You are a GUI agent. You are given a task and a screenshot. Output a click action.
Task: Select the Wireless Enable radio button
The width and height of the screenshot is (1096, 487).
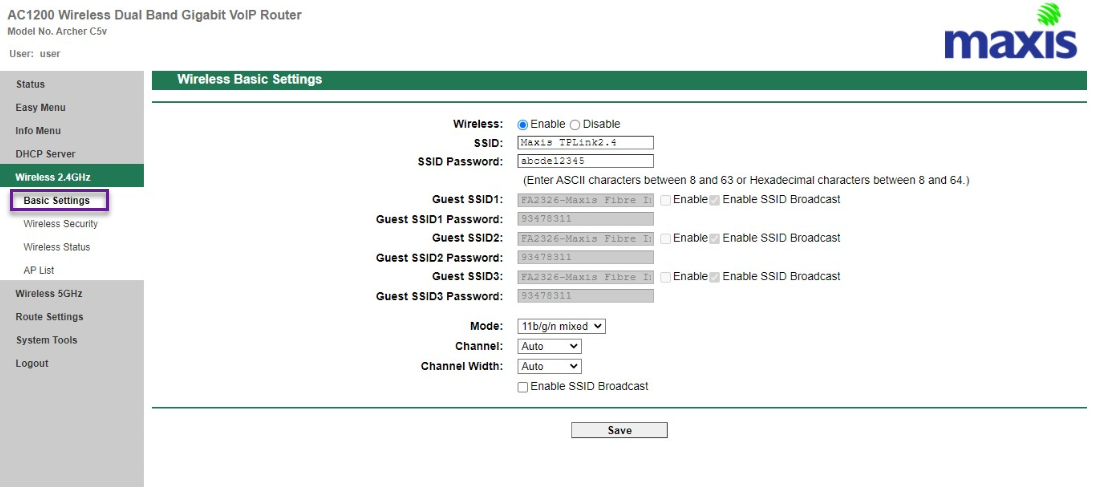click(523, 125)
